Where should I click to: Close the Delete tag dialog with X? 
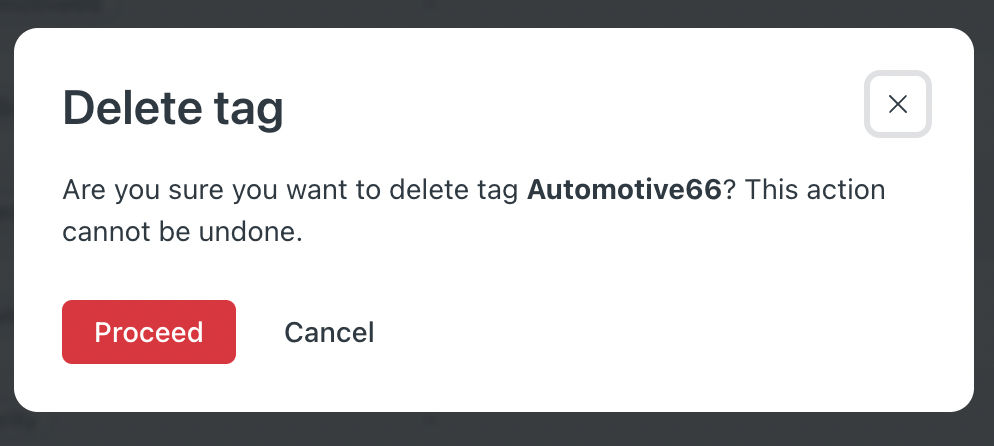898,104
